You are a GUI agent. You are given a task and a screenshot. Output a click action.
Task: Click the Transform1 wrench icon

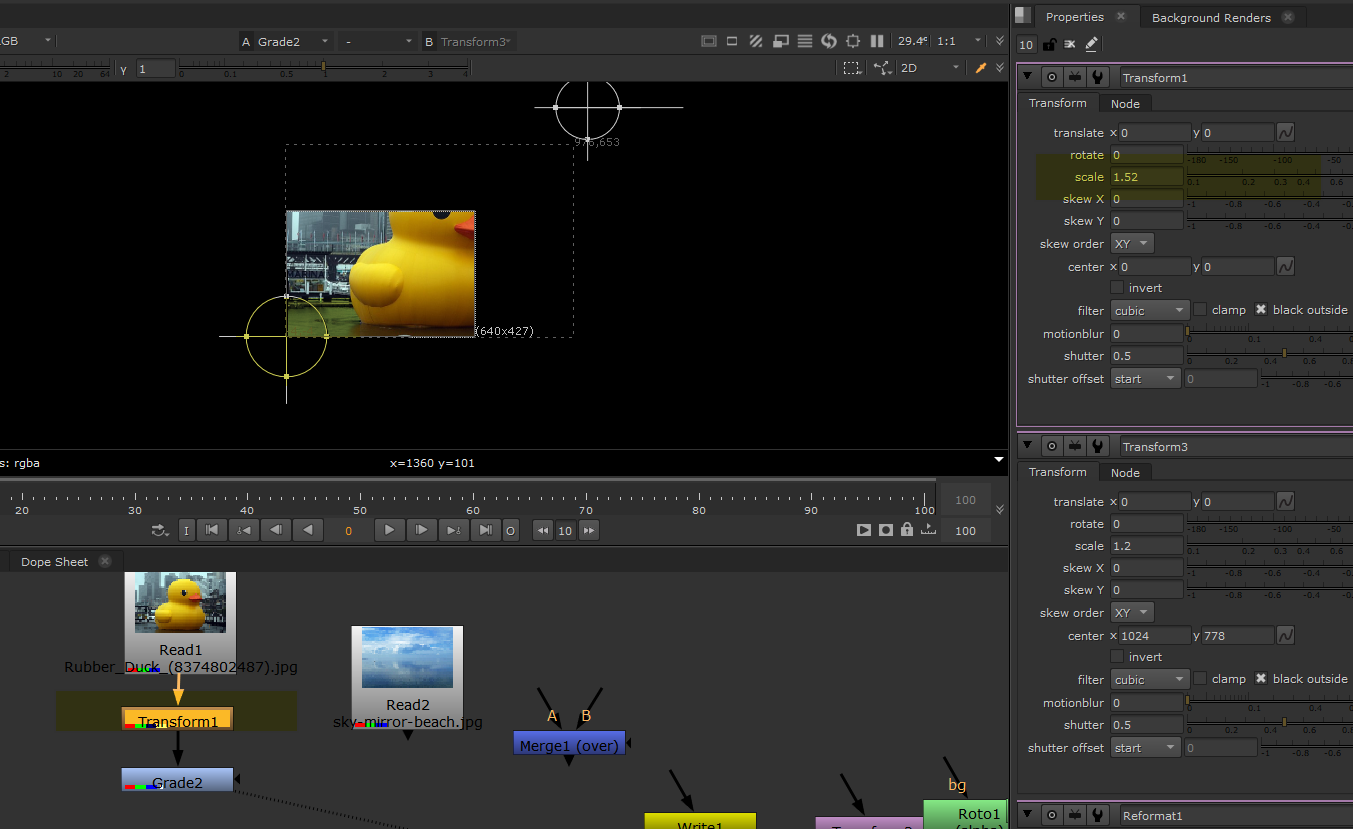coord(1098,77)
